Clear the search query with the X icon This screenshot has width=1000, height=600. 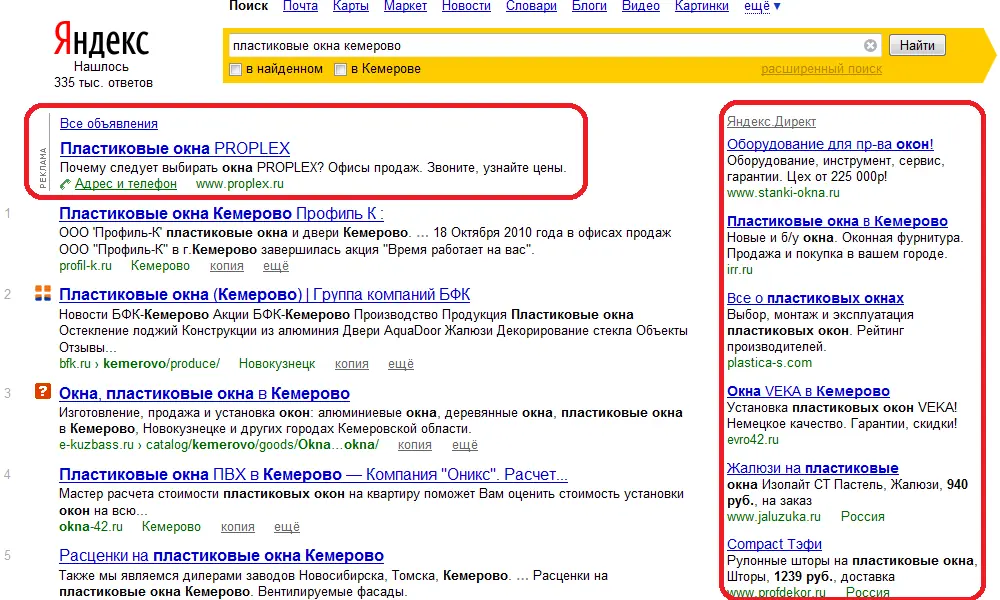(x=870, y=45)
